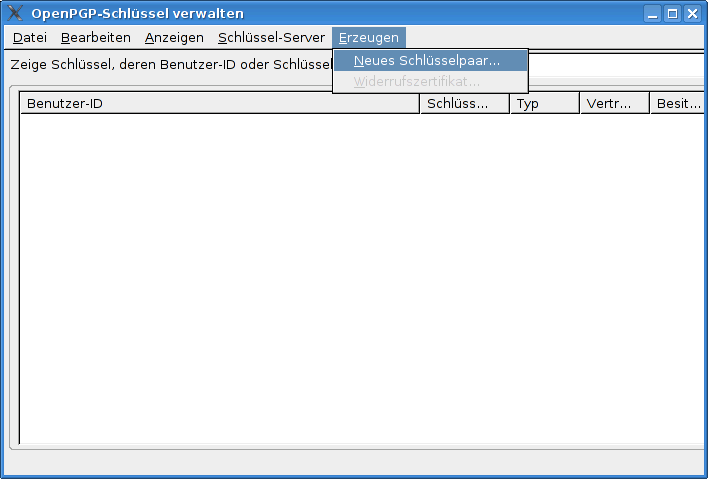This screenshot has width=708, height=479.
Task: Click inside the empty key list area
Action: 360,280
